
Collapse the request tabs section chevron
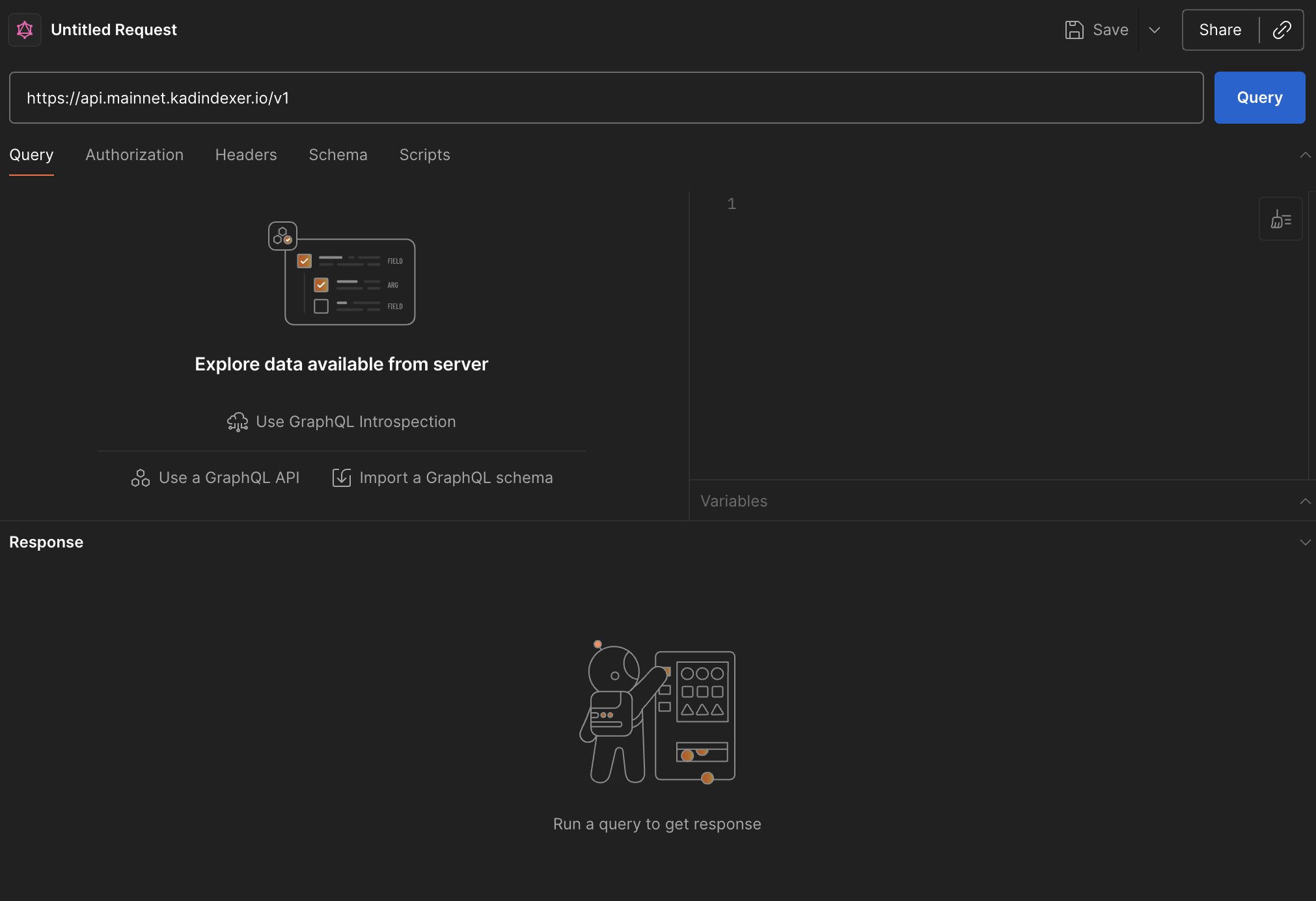click(1305, 155)
